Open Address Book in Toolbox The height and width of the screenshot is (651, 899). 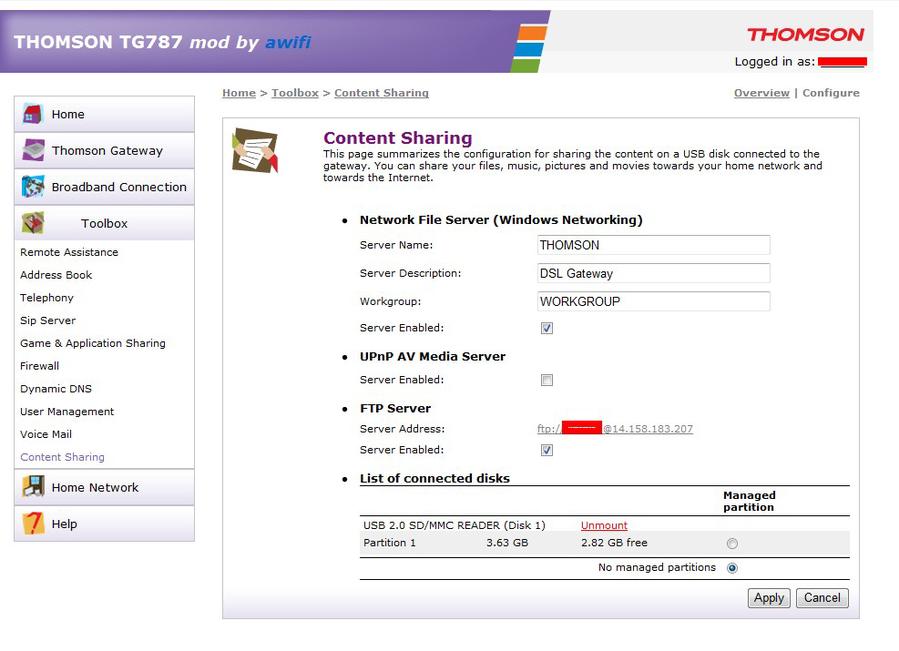[x=56, y=275]
